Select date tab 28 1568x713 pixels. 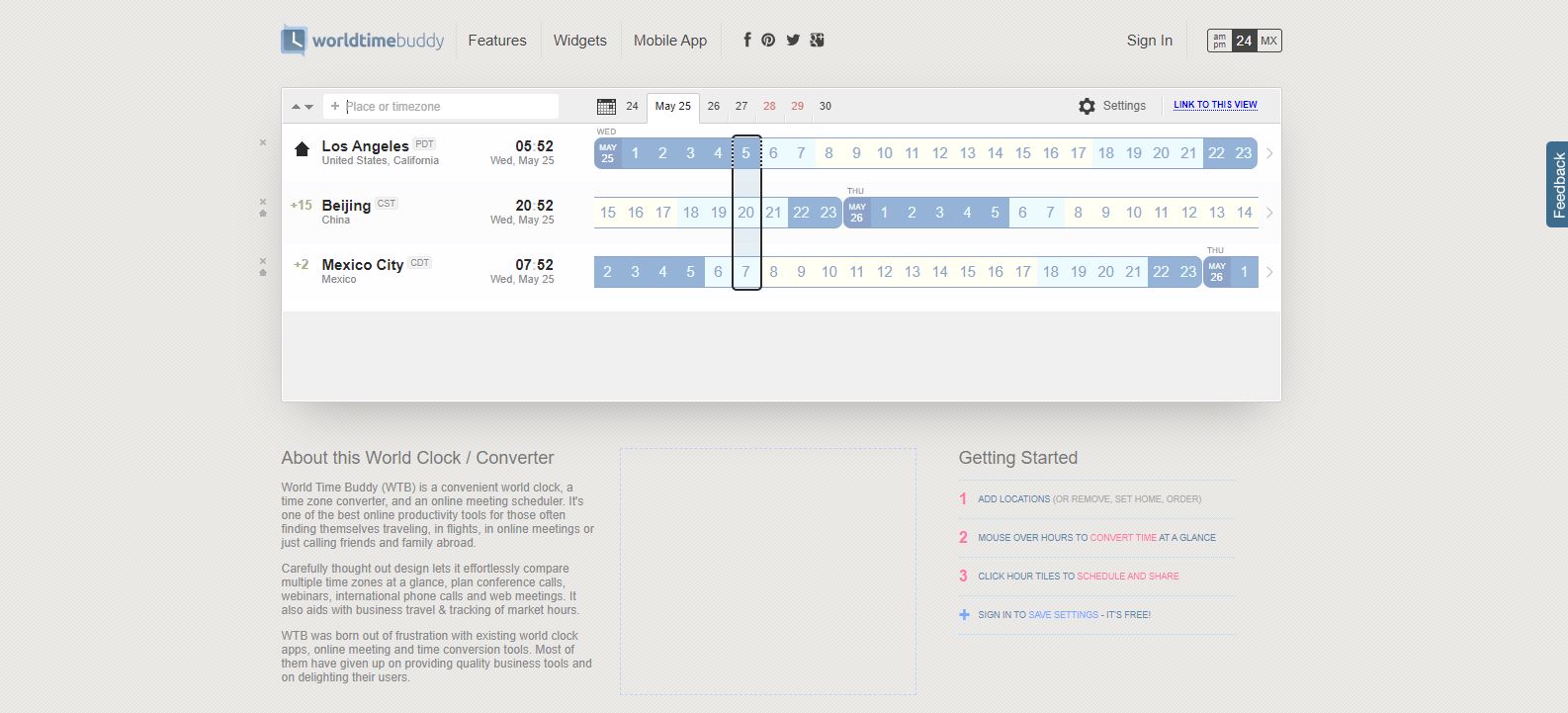click(x=769, y=106)
